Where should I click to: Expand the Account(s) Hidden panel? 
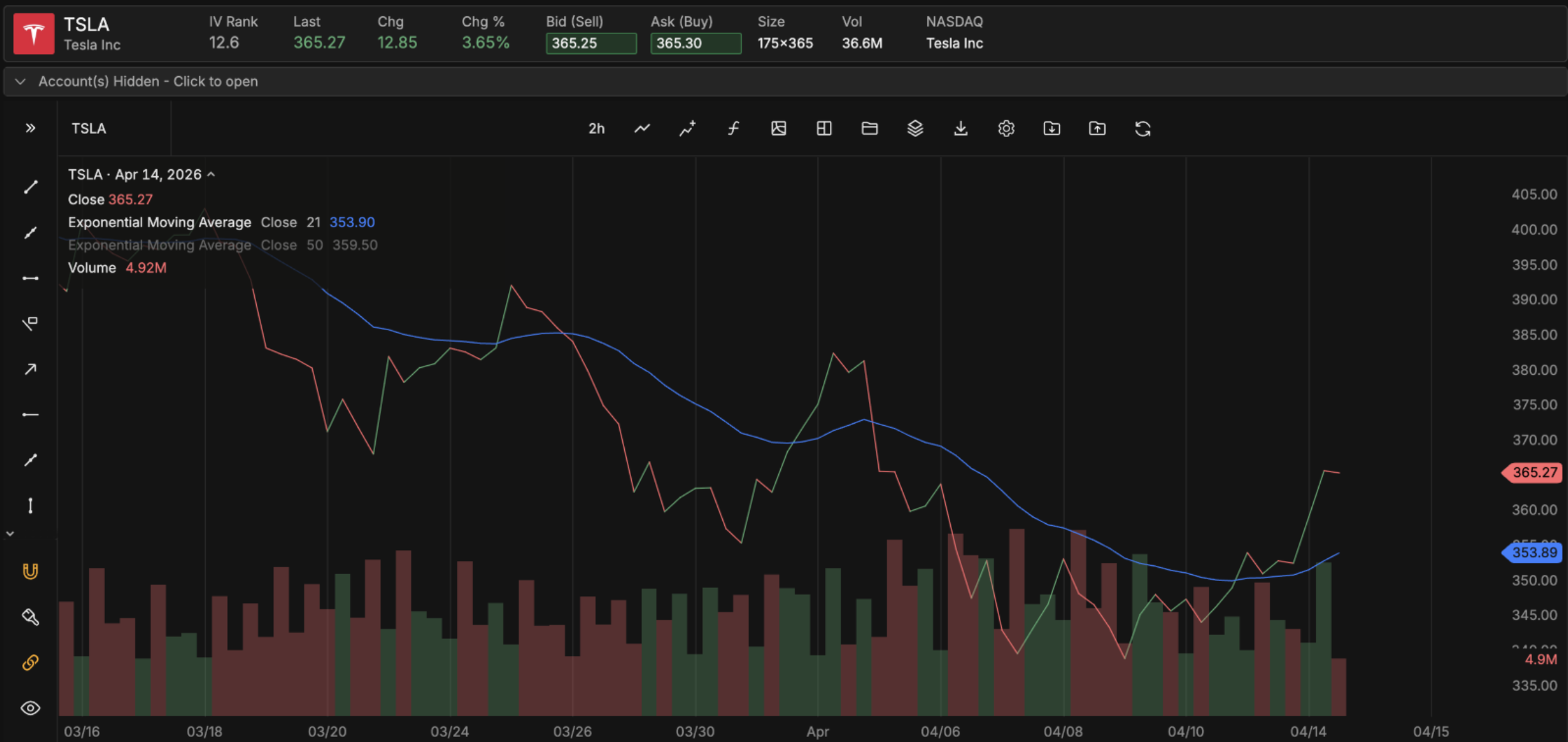(784, 82)
